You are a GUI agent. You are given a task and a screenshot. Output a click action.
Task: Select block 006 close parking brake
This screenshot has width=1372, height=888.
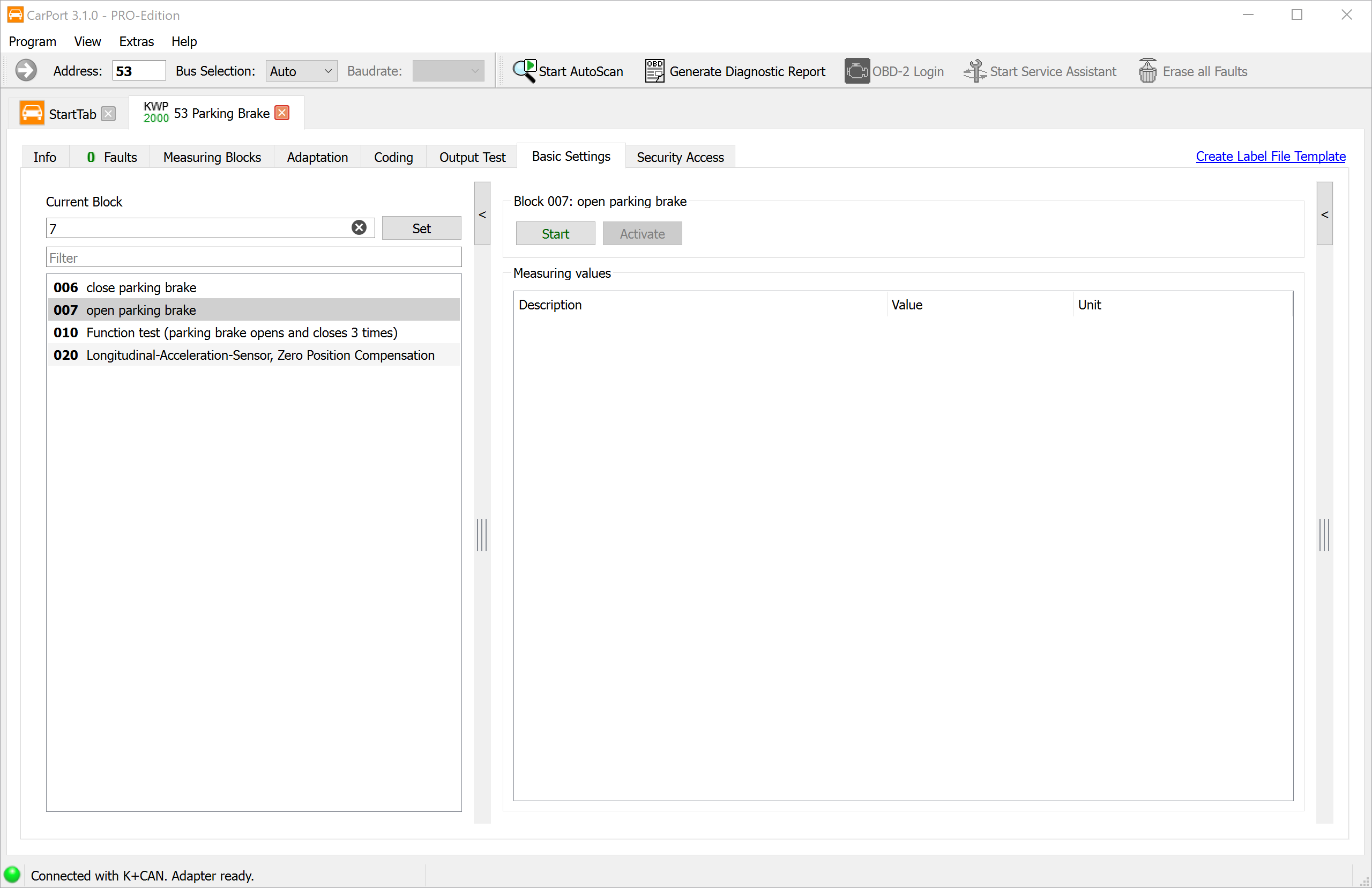pos(254,287)
